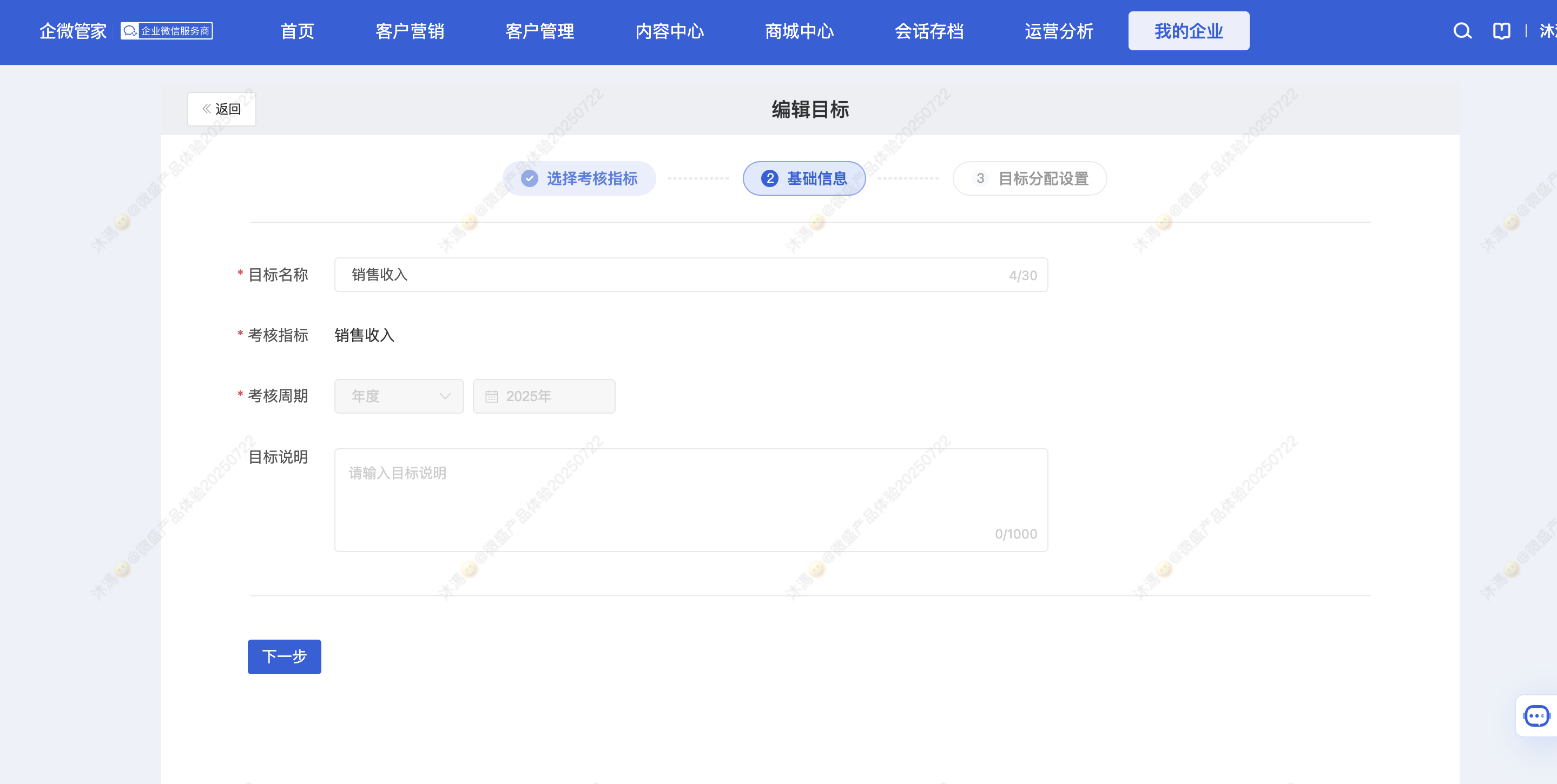1557x784 pixels.
Task: Open the chat assistant robot icon
Action: point(1536,716)
